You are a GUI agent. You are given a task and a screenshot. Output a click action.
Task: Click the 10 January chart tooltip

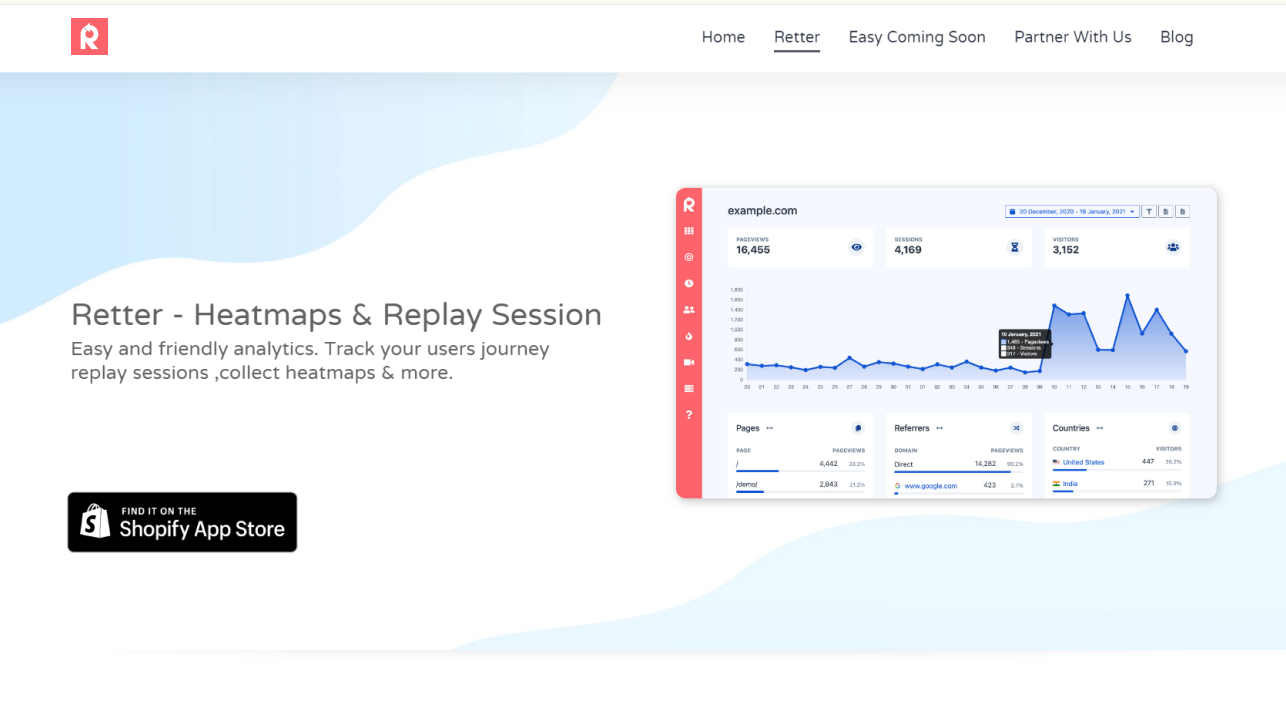[1025, 344]
